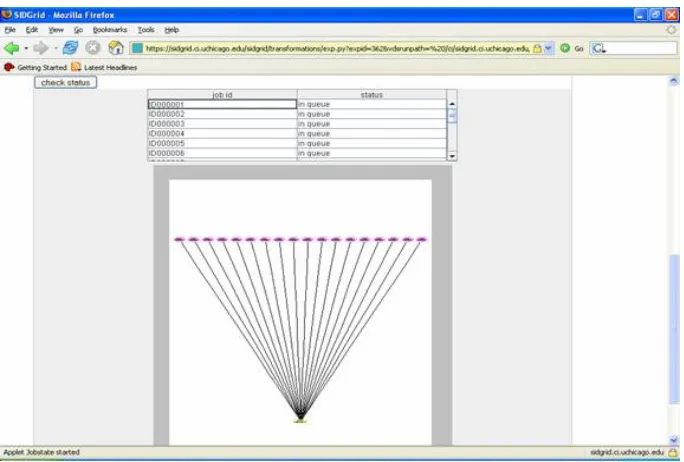This screenshot has height=462, width=684.
Task: Click the status bar padlock security icon
Action: [673, 452]
